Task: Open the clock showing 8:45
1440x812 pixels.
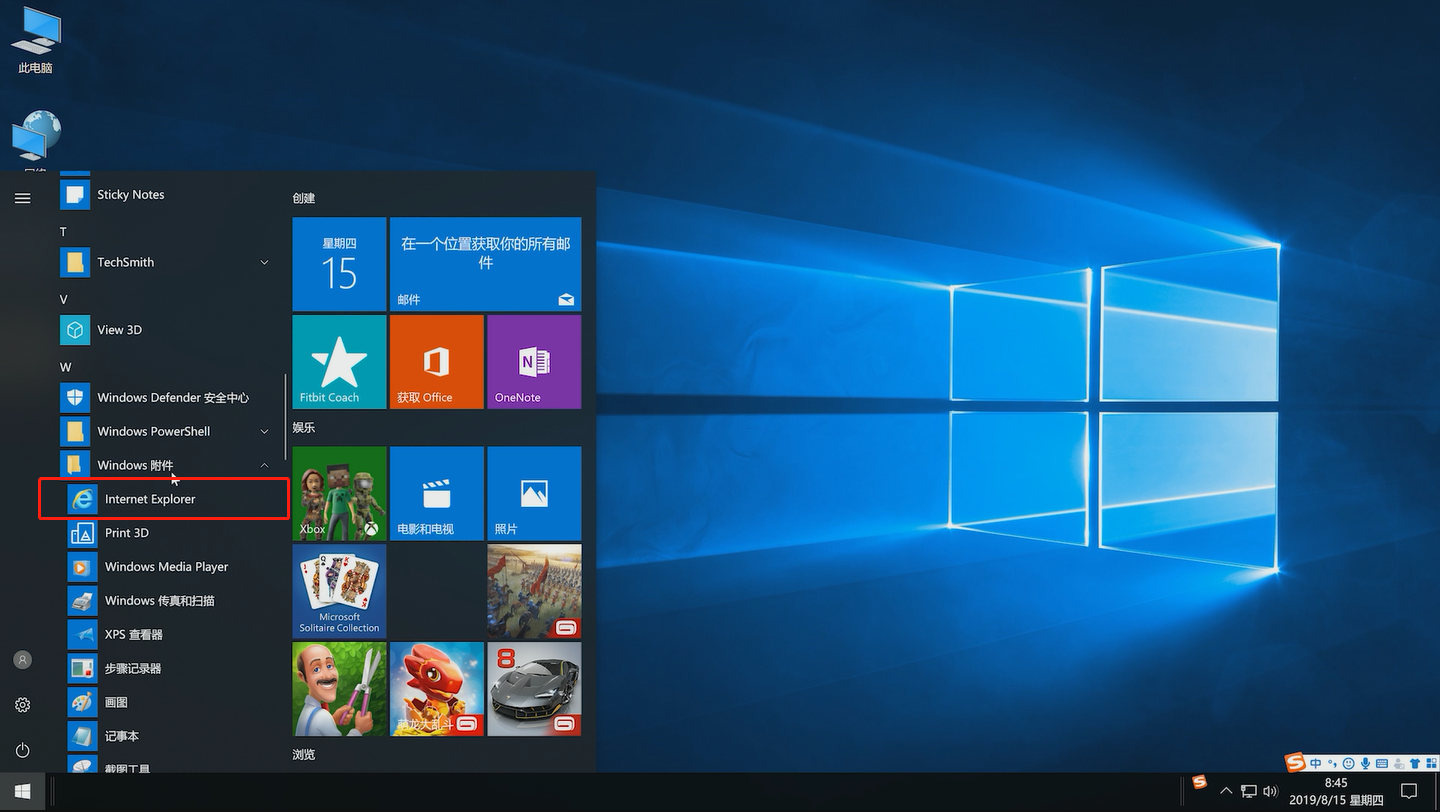Action: 1336,792
